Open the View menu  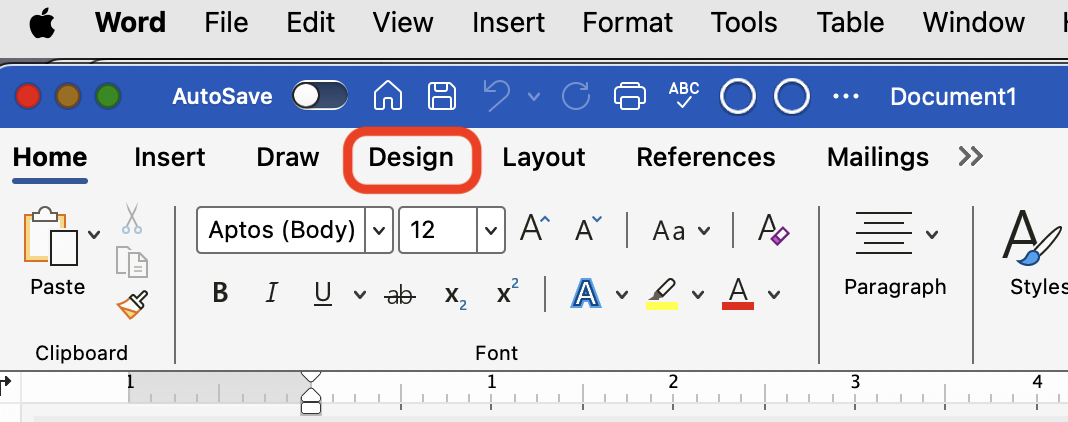[403, 23]
